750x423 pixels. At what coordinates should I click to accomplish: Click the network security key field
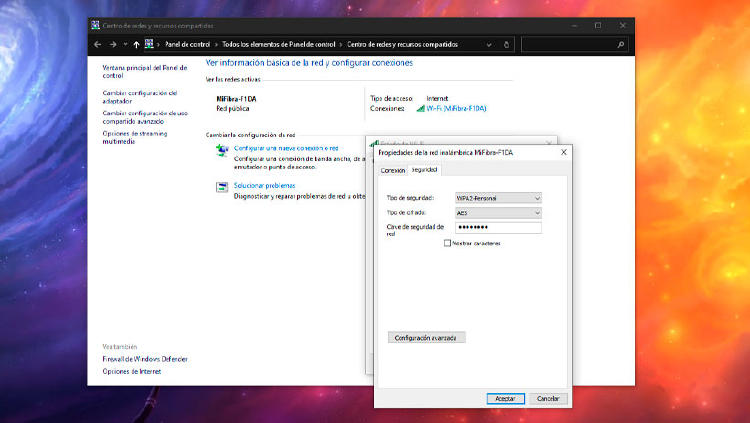tap(497, 228)
